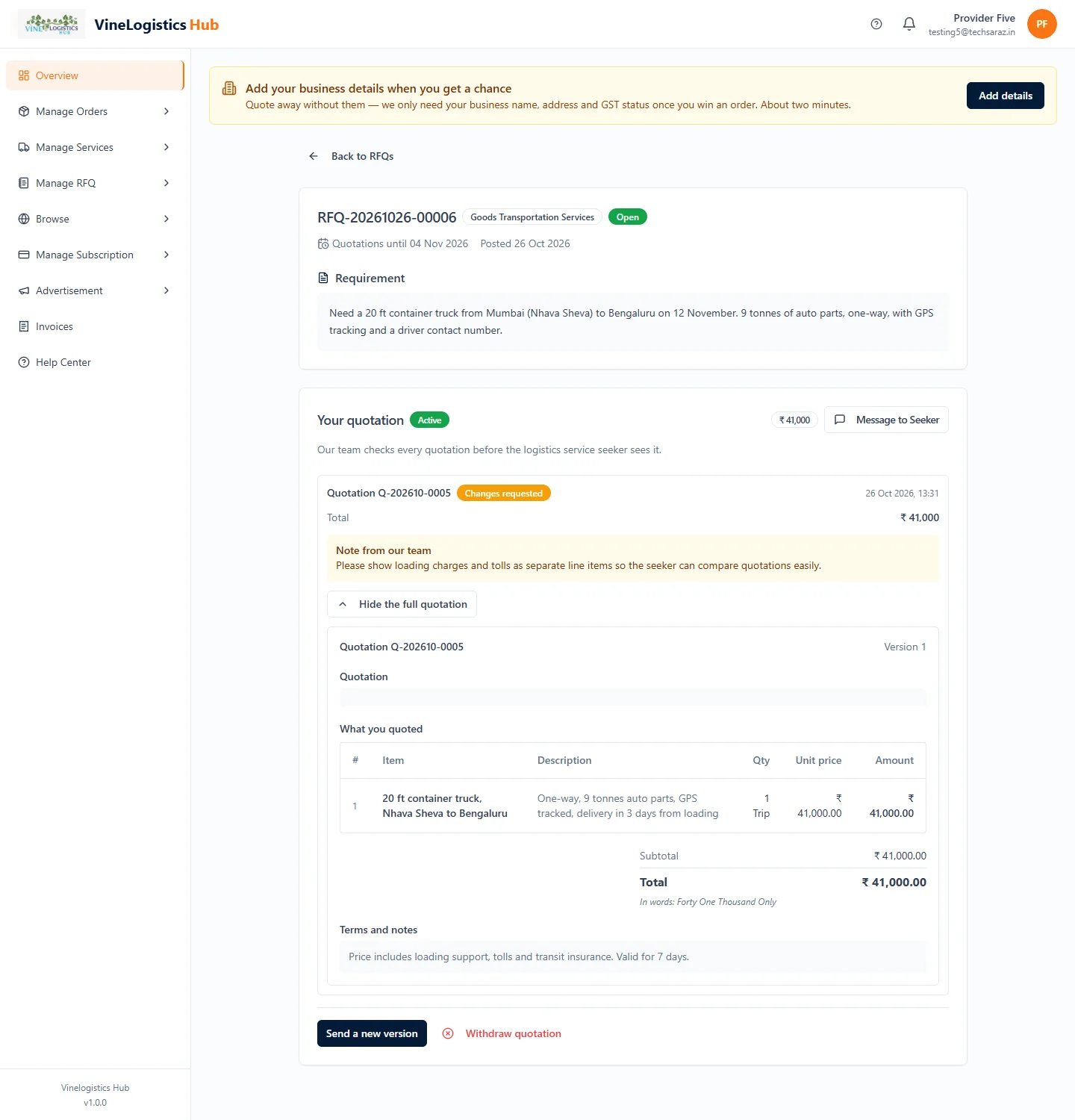1075x1120 pixels.
Task: Expand the Manage Services chevron
Action: pyautogui.click(x=166, y=147)
